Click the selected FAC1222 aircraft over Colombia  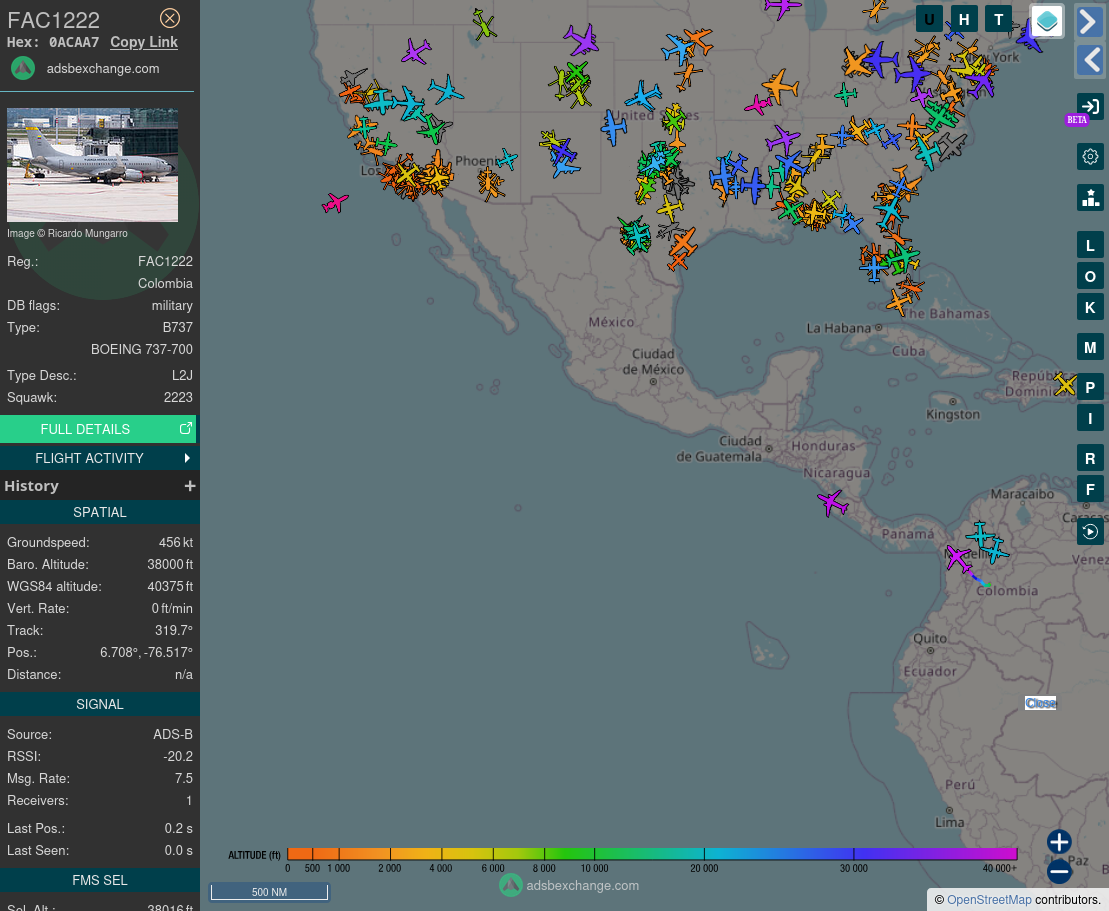pyautogui.click(x=959, y=557)
